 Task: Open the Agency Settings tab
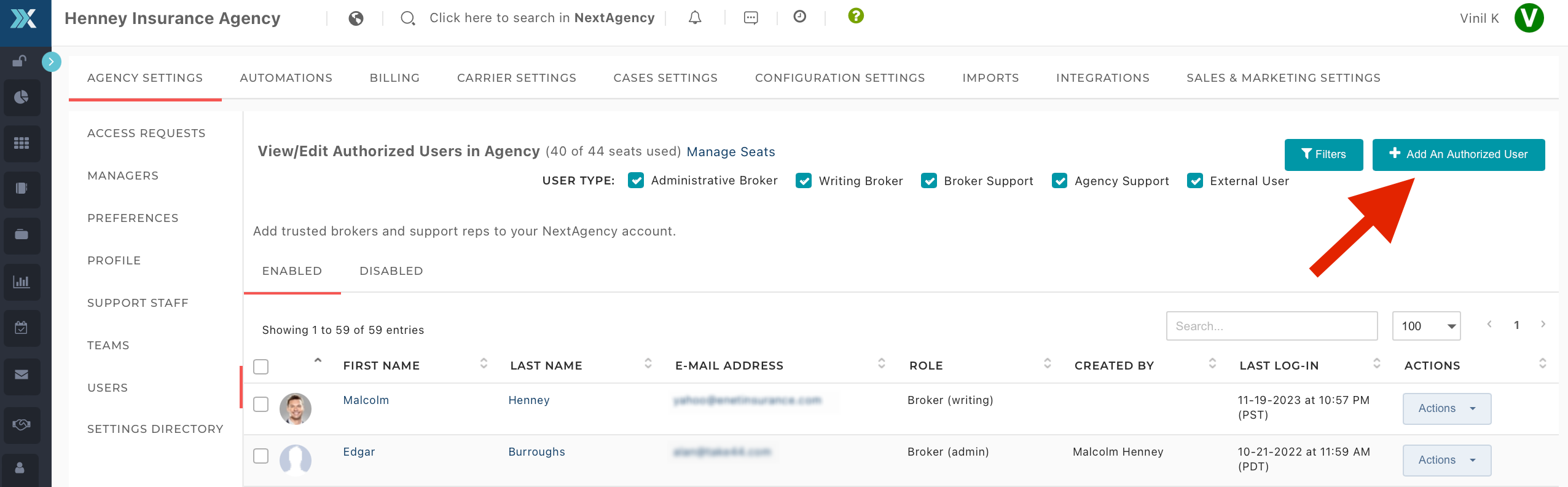click(x=145, y=78)
